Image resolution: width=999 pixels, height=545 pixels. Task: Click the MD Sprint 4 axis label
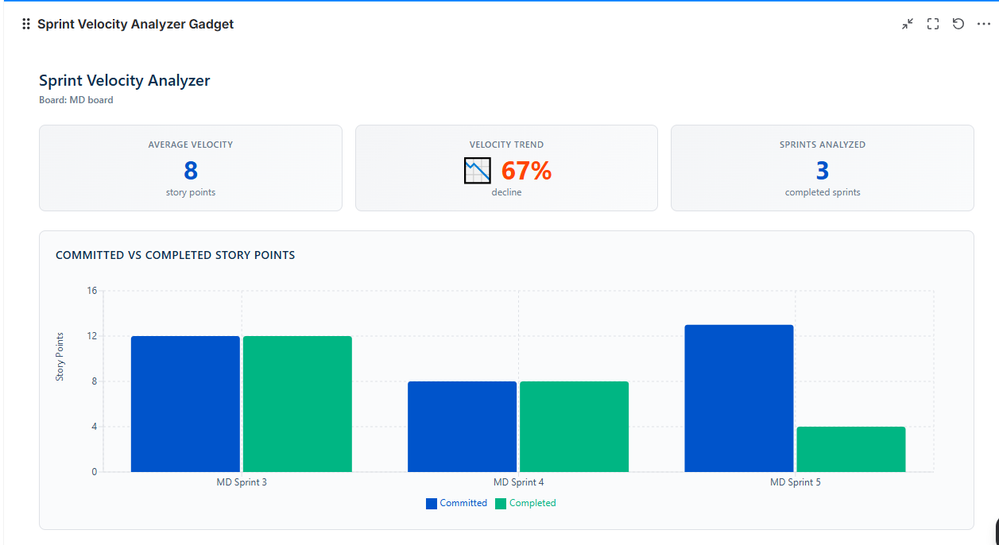[x=519, y=483]
